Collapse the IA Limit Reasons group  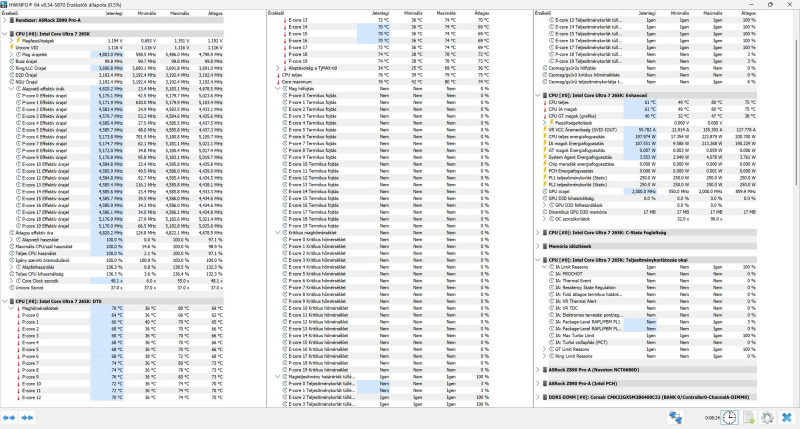[544, 267]
